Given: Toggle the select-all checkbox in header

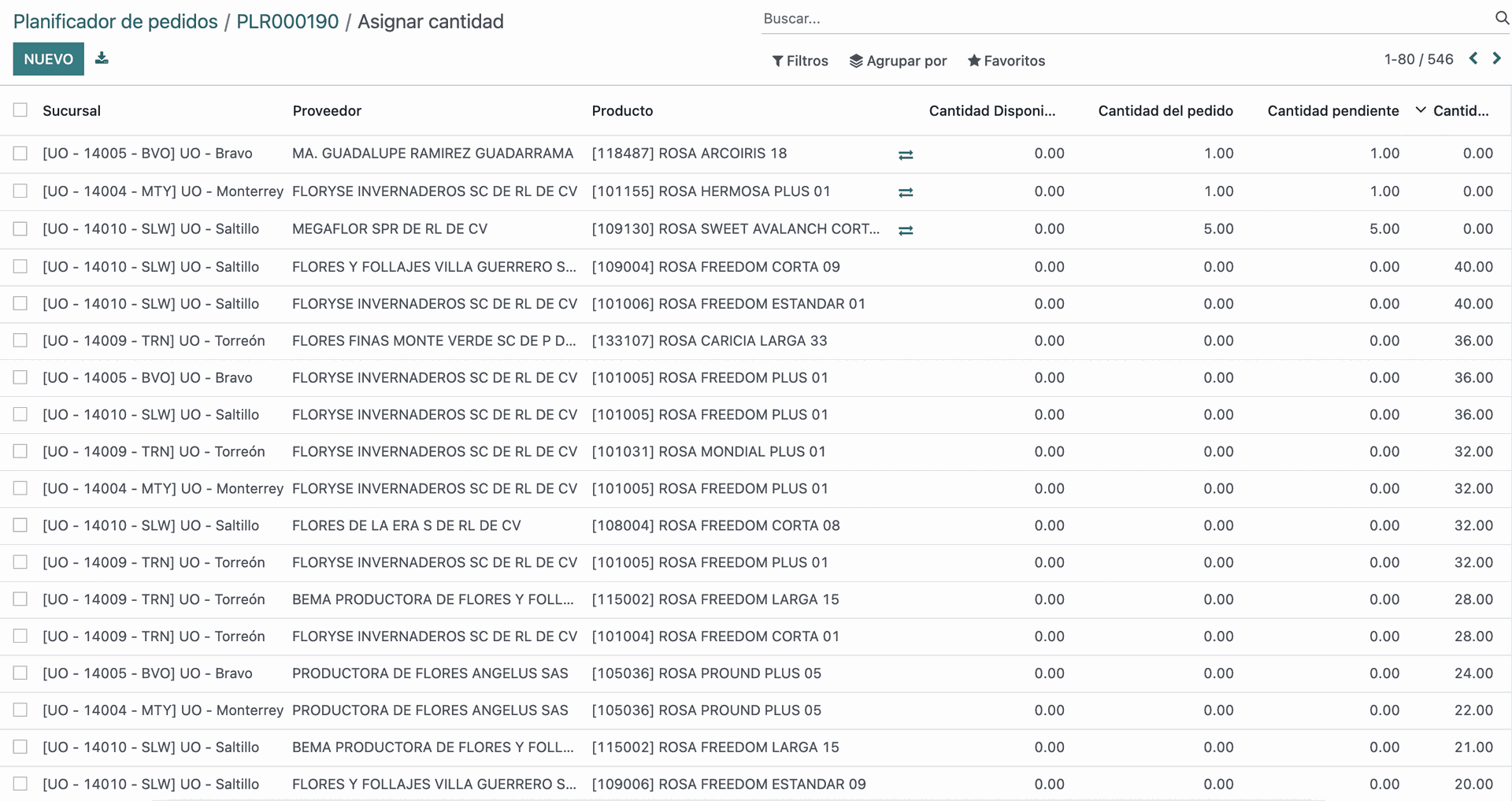Looking at the screenshot, I should tap(20, 110).
